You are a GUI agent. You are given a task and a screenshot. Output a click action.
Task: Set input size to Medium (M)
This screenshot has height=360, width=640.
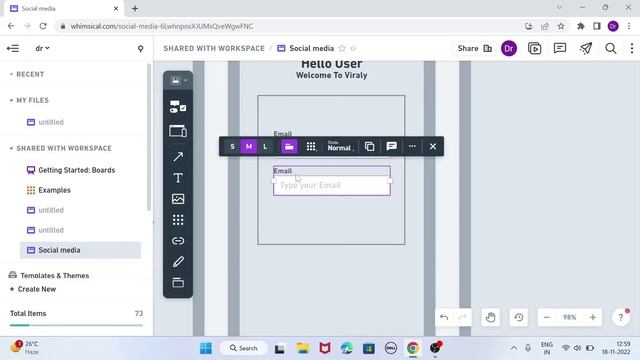pos(249,147)
